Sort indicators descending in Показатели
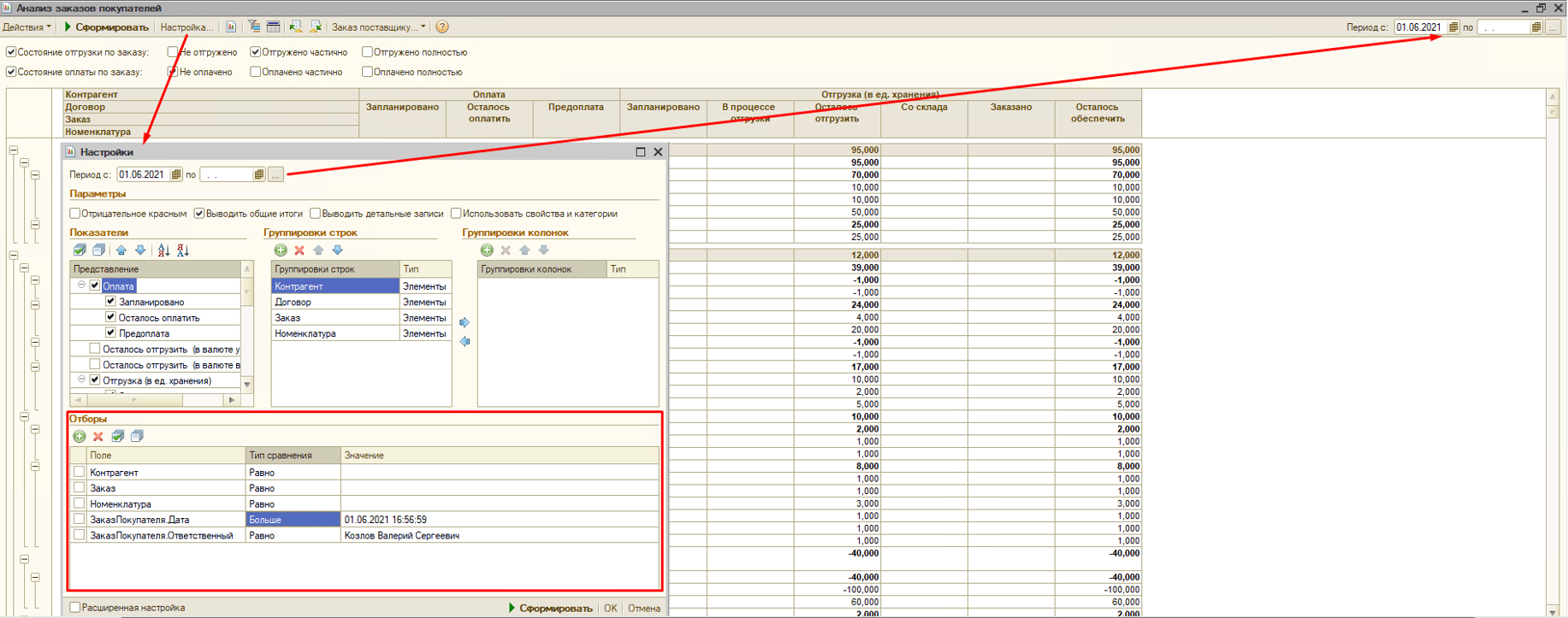The image size is (1568, 618). coord(183,250)
